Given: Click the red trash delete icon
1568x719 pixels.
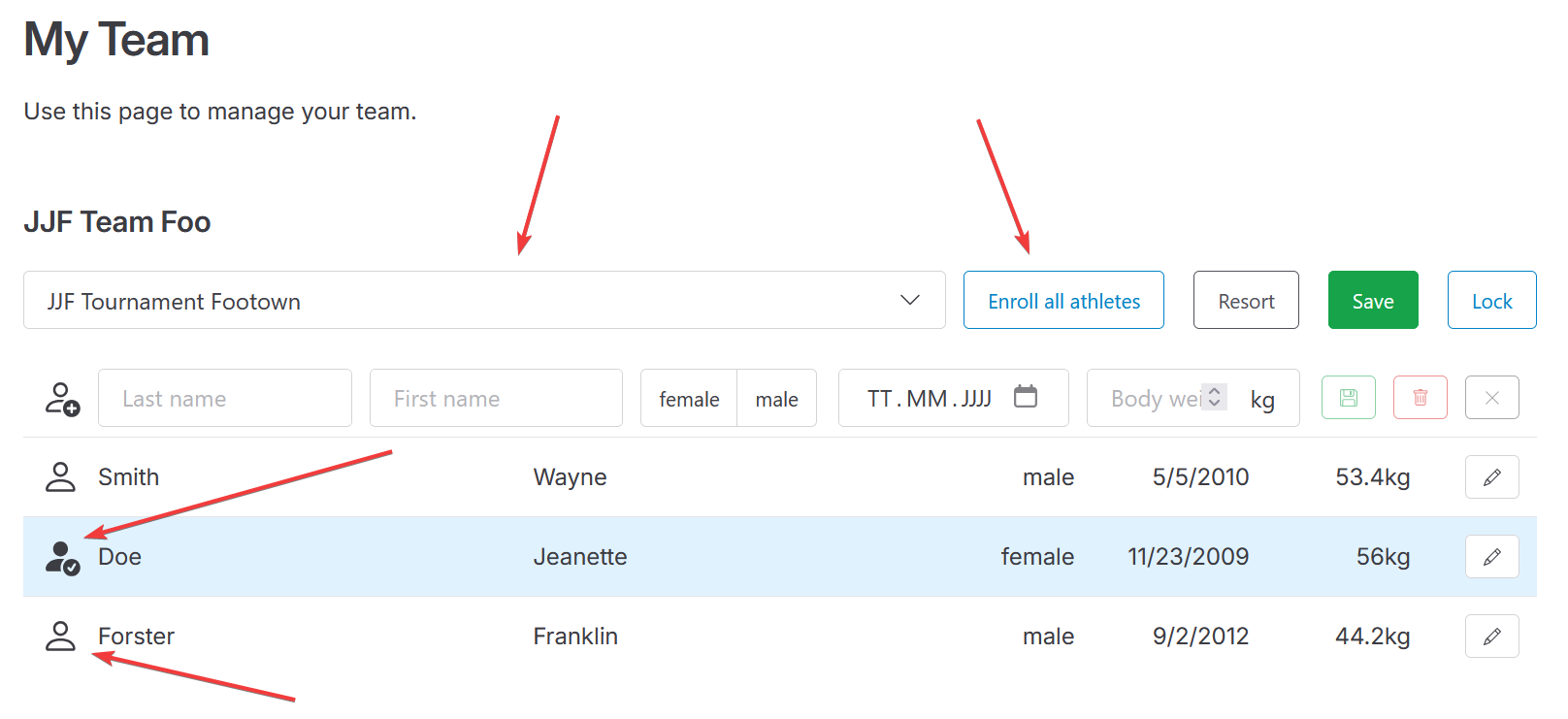Looking at the screenshot, I should (1420, 398).
